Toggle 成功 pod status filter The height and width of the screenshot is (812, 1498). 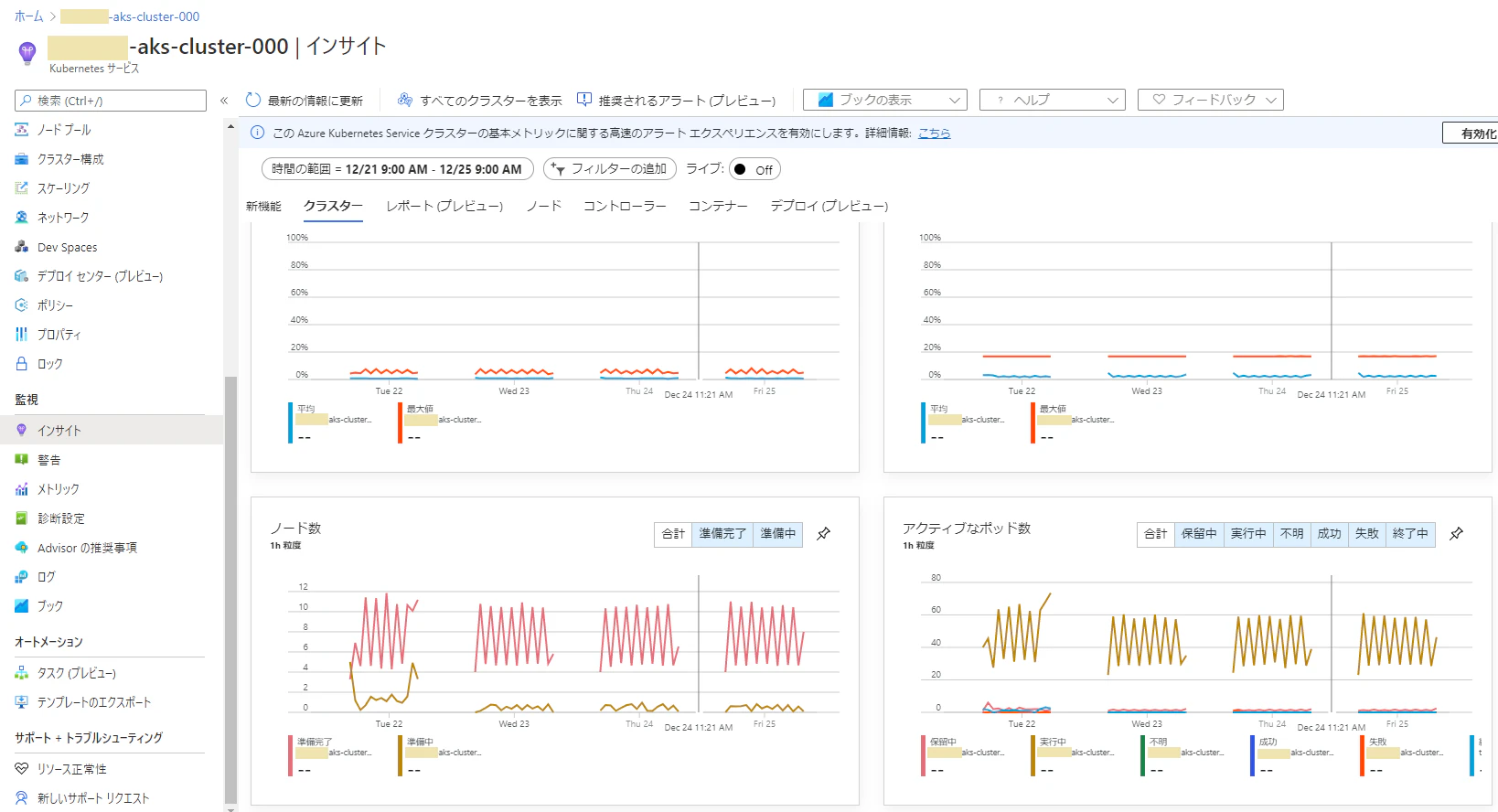coord(1330,534)
